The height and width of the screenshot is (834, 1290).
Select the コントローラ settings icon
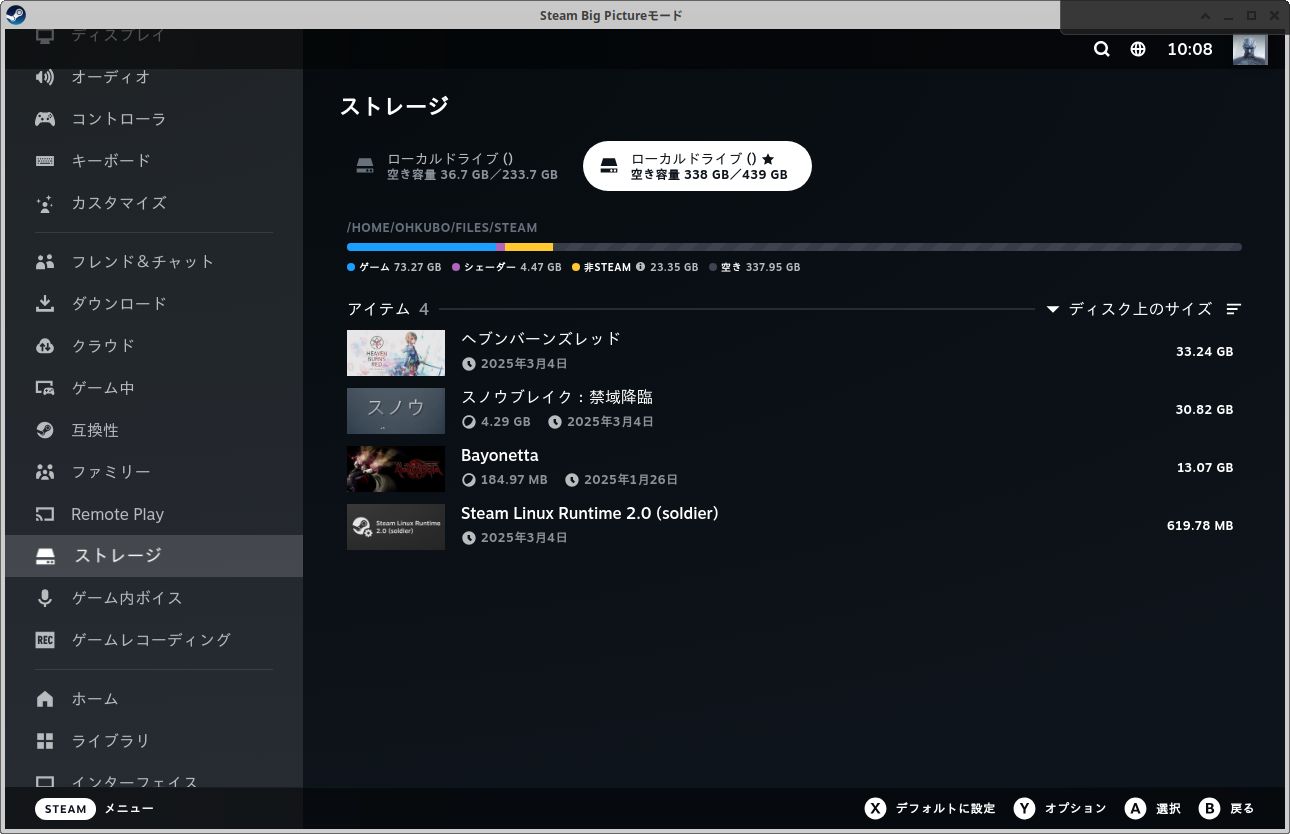point(44,118)
